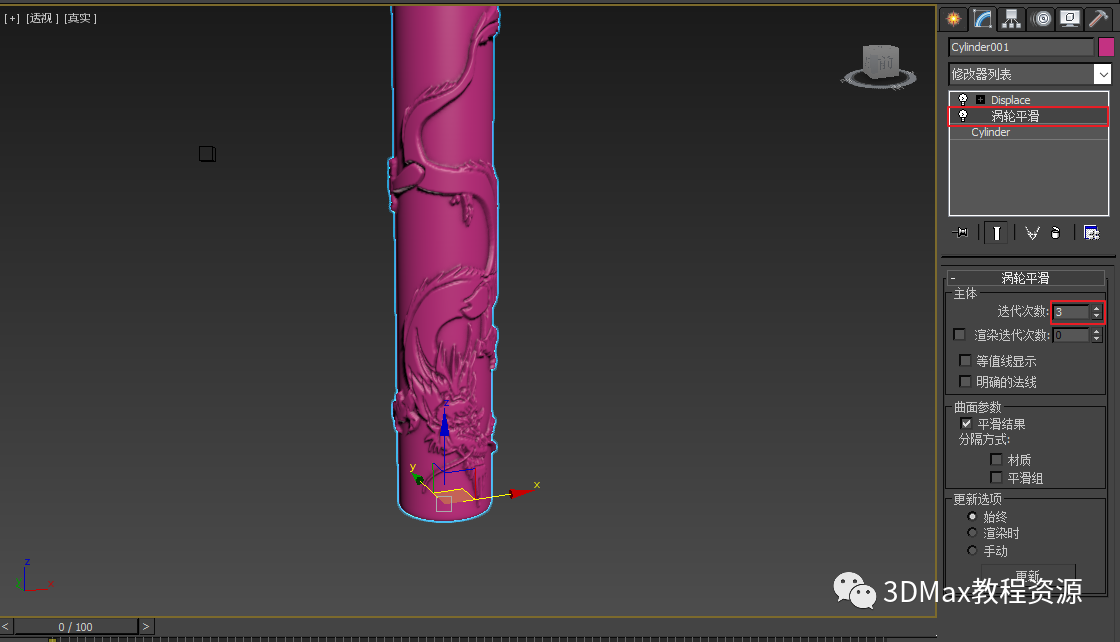Open the [+] viewport menu
The image size is (1120, 642).
[x=12, y=18]
